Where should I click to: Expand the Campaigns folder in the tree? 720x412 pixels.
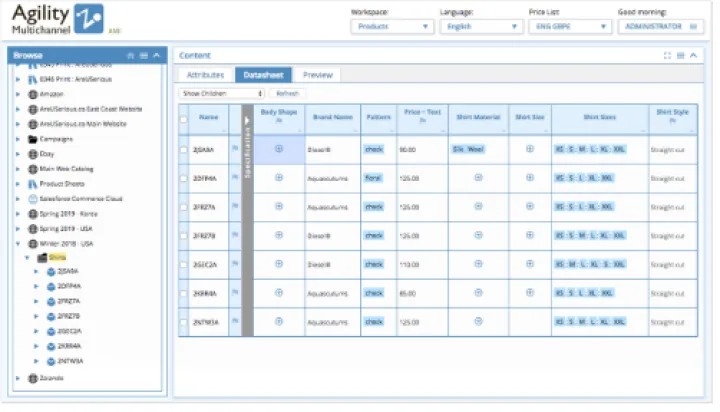[x=18, y=139]
